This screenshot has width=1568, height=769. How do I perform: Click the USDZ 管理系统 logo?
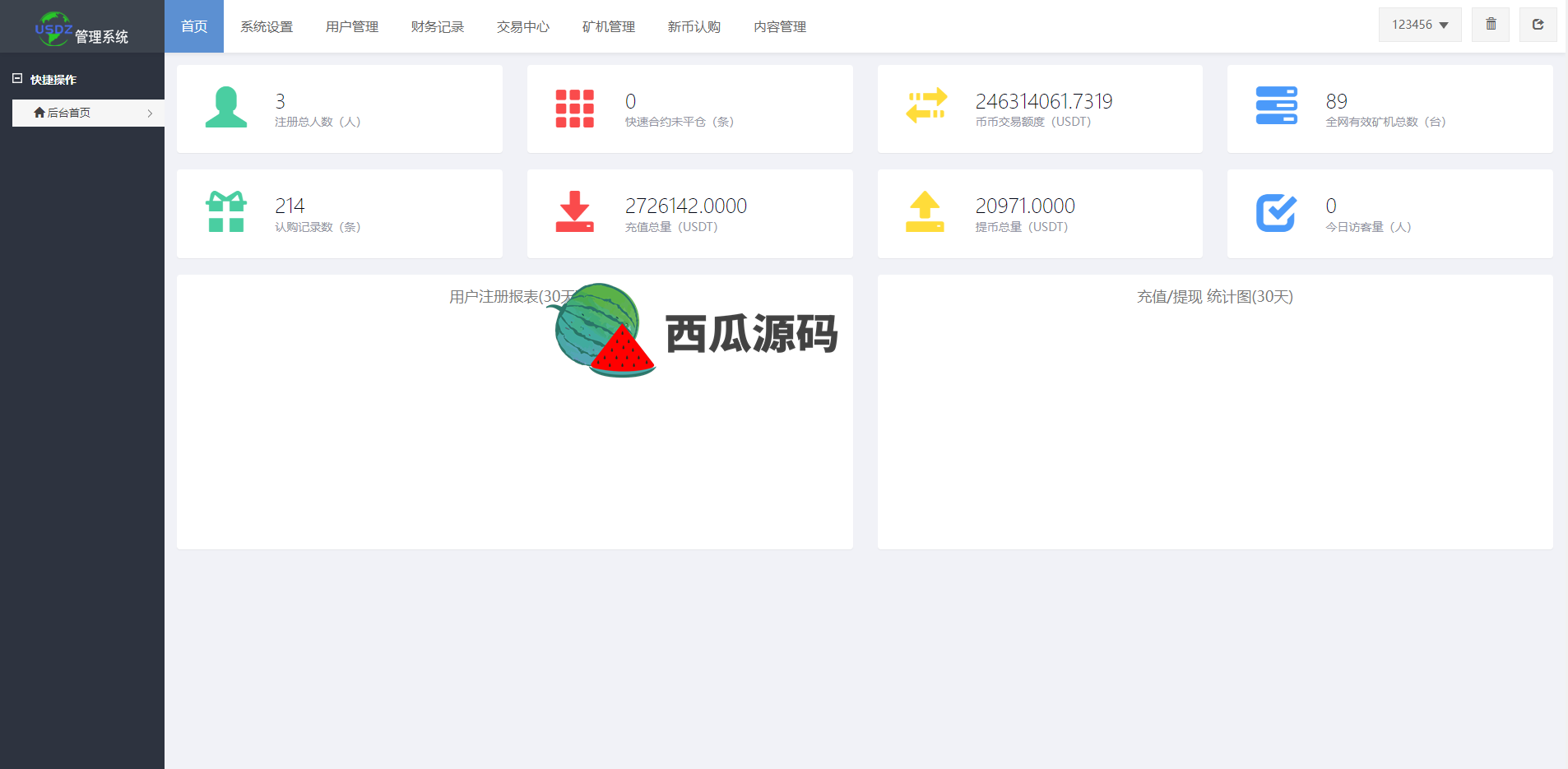point(81,29)
